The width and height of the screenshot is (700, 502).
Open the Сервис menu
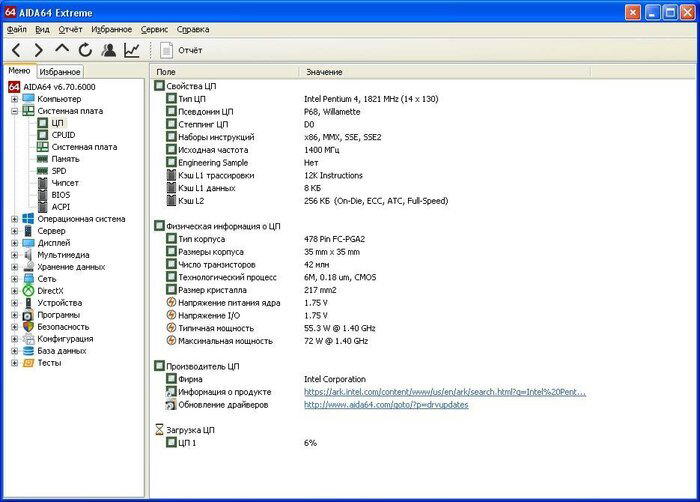click(x=154, y=29)
